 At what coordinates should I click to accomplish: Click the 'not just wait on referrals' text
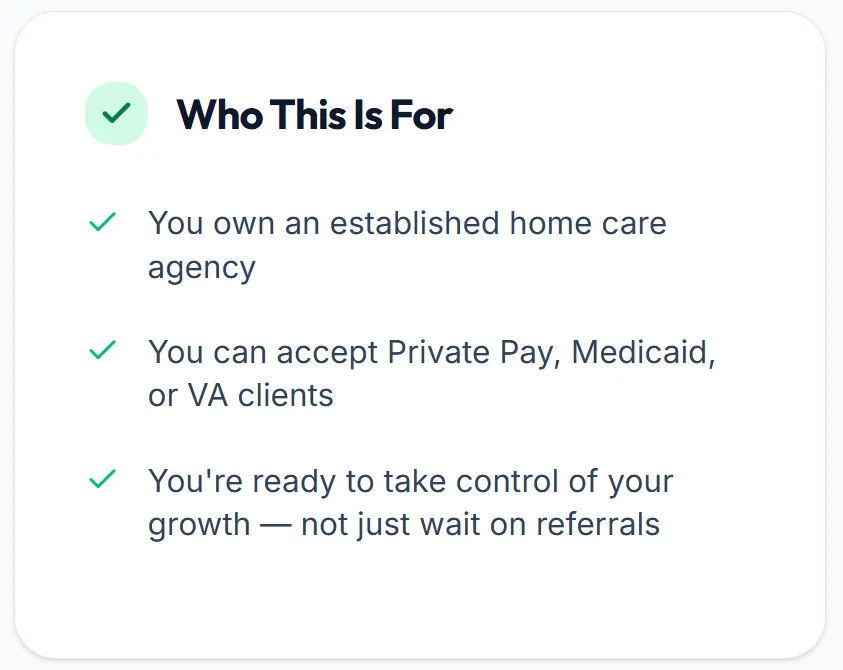(480, 524)
